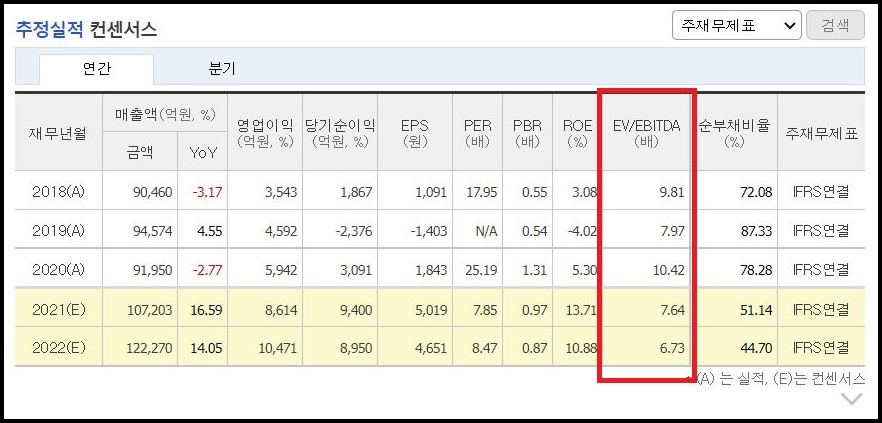Click the 87.33 net debt ratio
Image resolution: width=882 pixels, height=423 pixels.
click(x=757, y=231)
